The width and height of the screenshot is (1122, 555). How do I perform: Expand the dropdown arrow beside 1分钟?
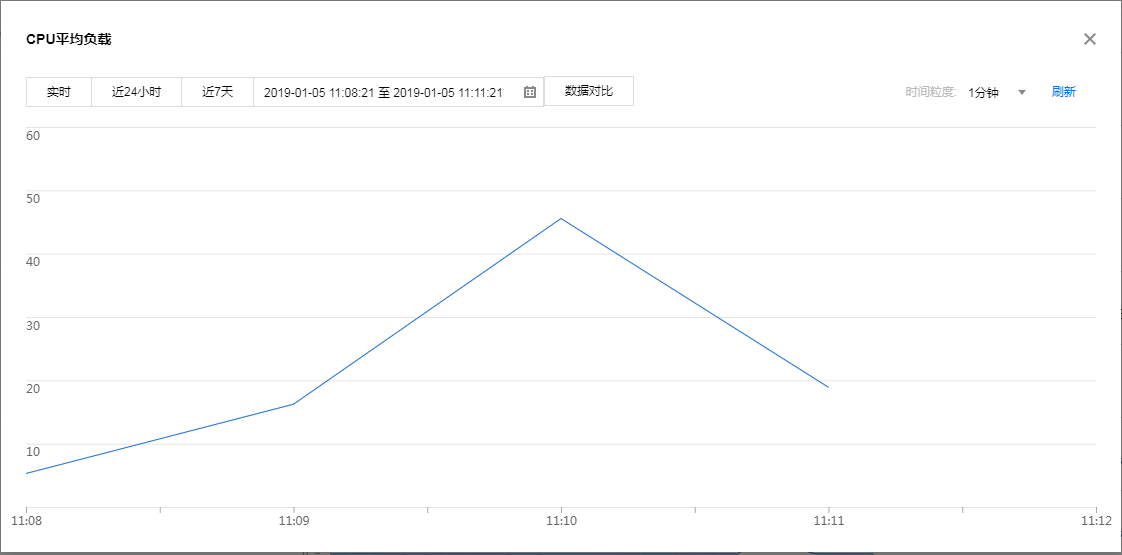pos(1022,92)
